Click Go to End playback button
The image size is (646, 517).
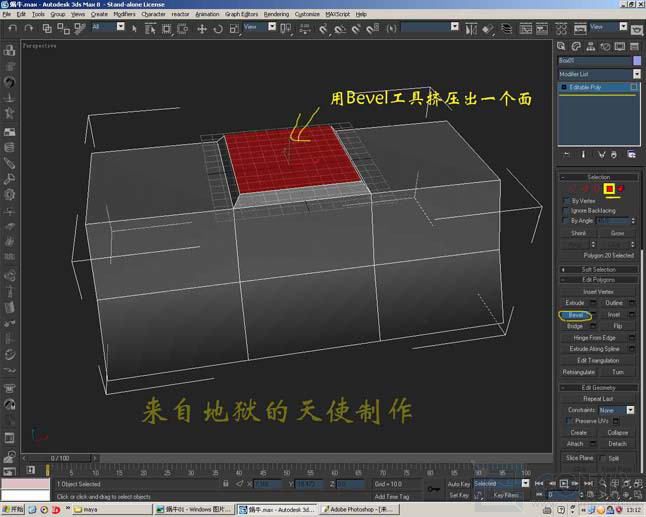click(588, 483)
